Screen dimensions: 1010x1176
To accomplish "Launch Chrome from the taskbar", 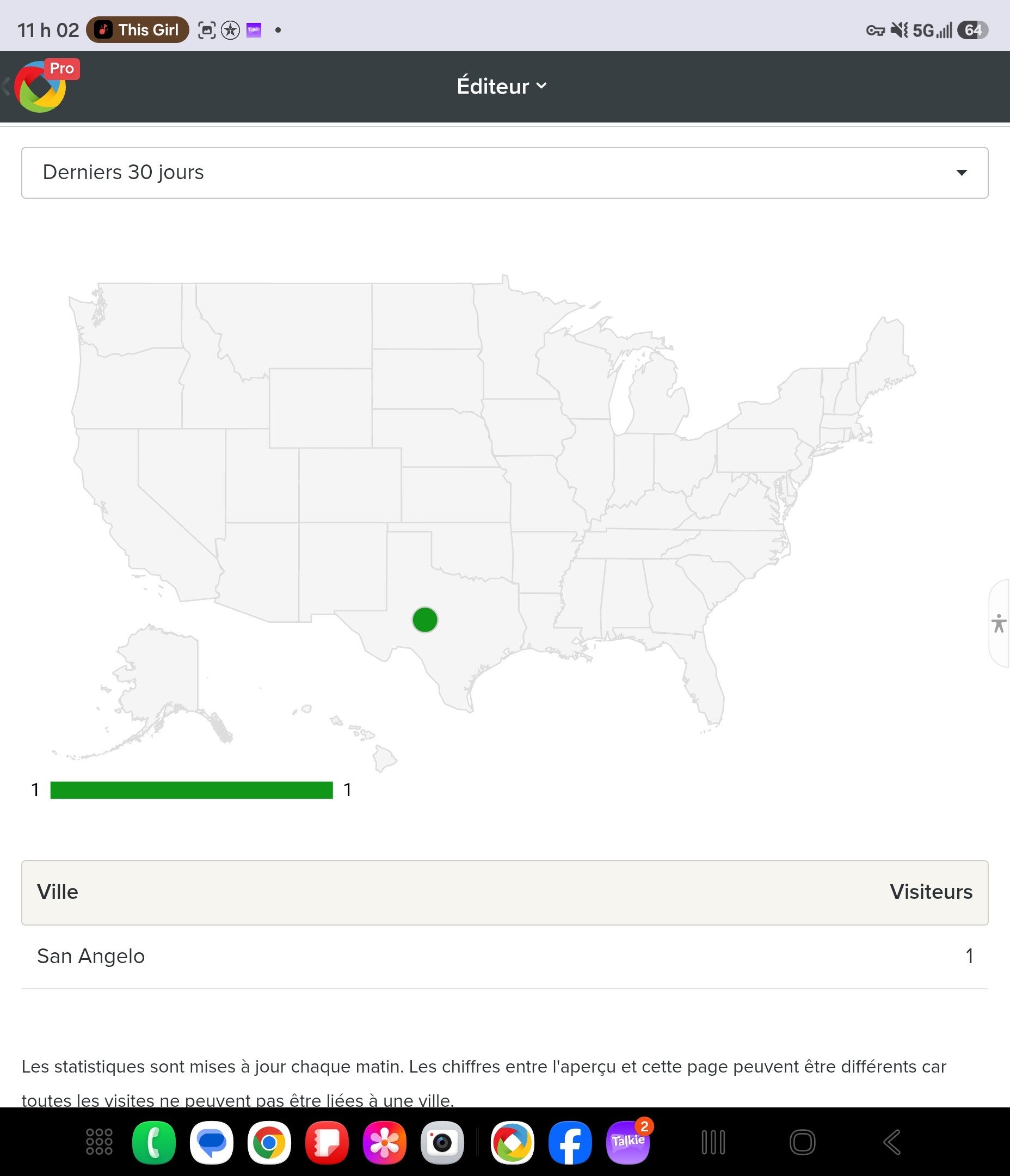I will pyautogui.click(x=269, y=1142).
